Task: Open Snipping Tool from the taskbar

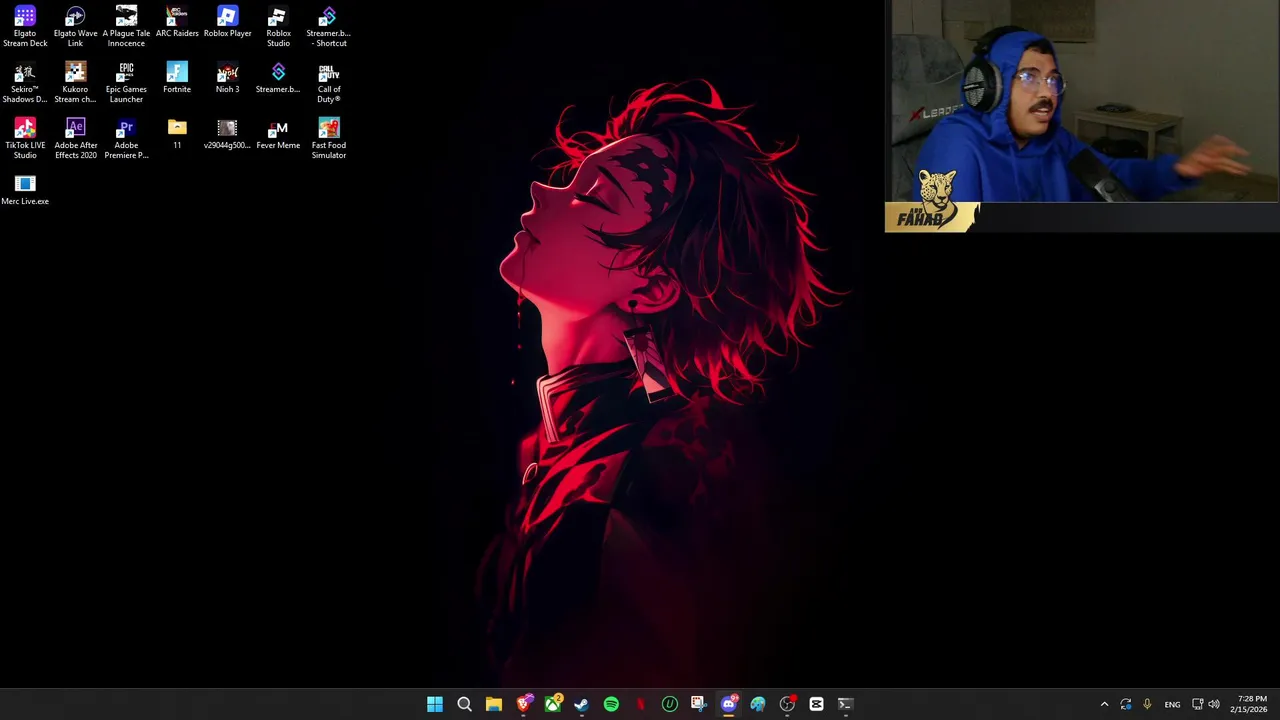Action: (699, 704)
